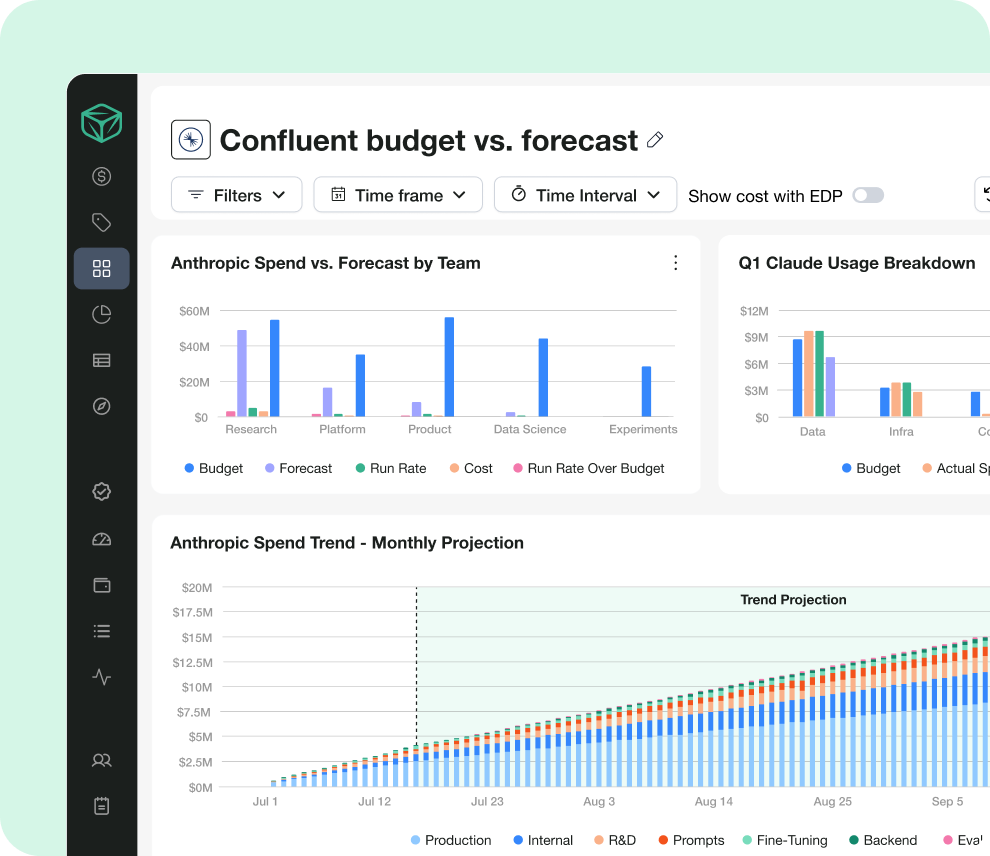Open the verified badge icon in the sidebar

101,492
